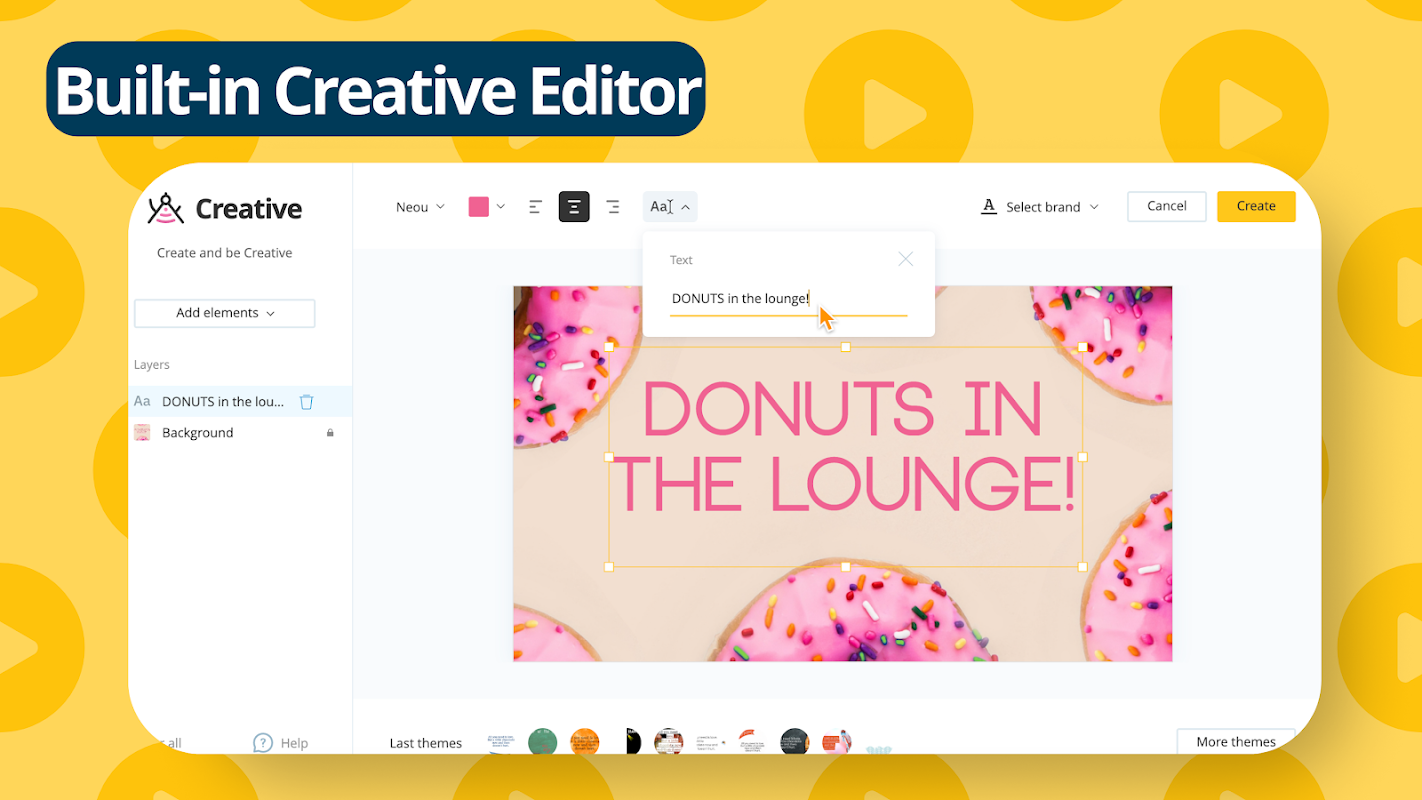The image size is (1422, 800).
Task: Align text to the left
Action: [536, 207]
